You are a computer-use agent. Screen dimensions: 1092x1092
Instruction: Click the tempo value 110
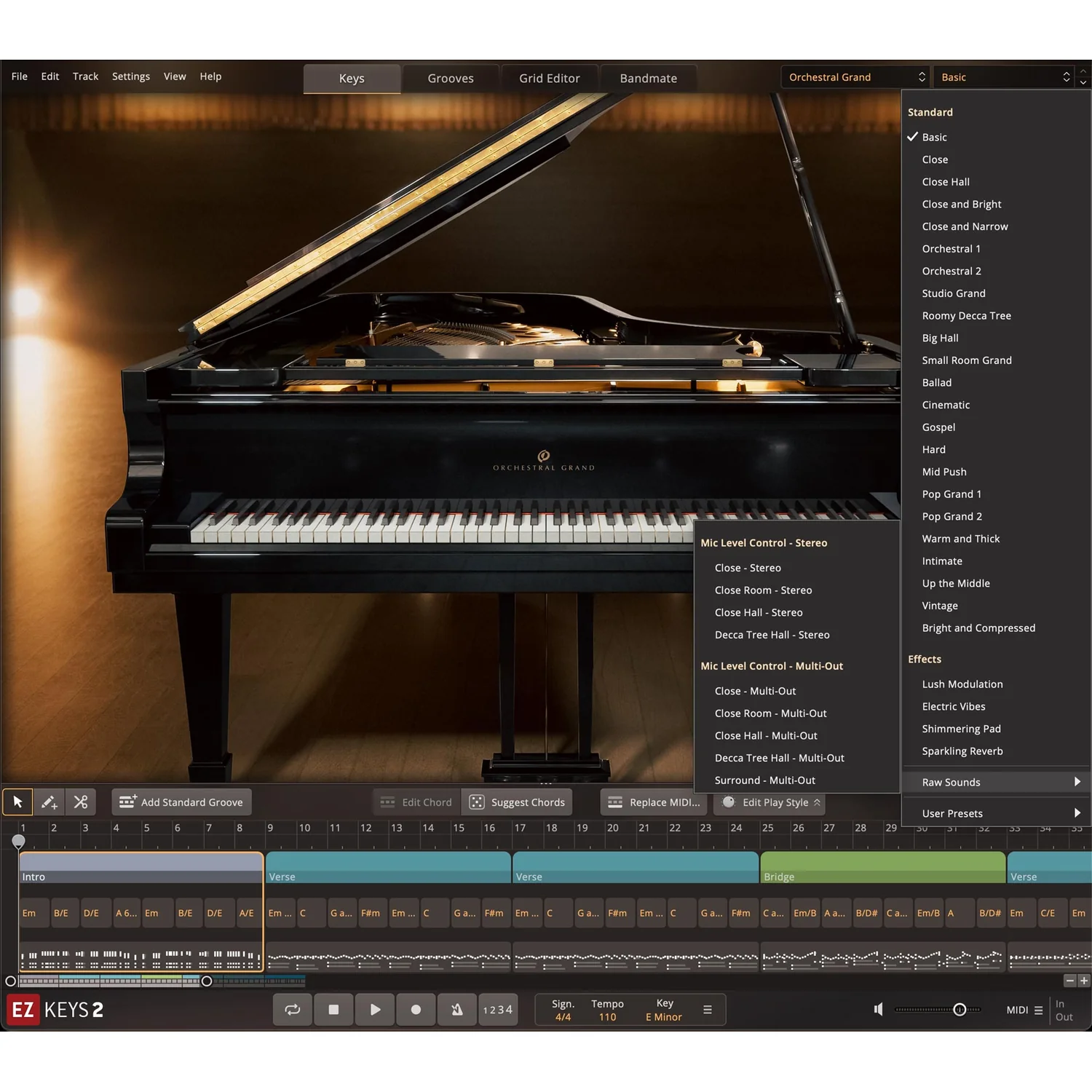tap(607, 1017)
